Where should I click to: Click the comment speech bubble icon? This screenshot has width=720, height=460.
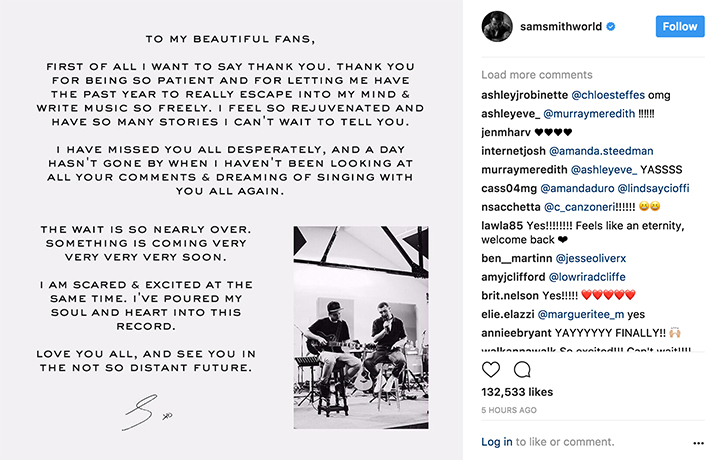(521, 370)
